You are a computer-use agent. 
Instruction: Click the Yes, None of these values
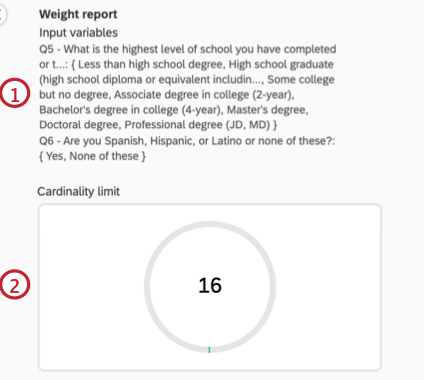(x=92, y=156)
